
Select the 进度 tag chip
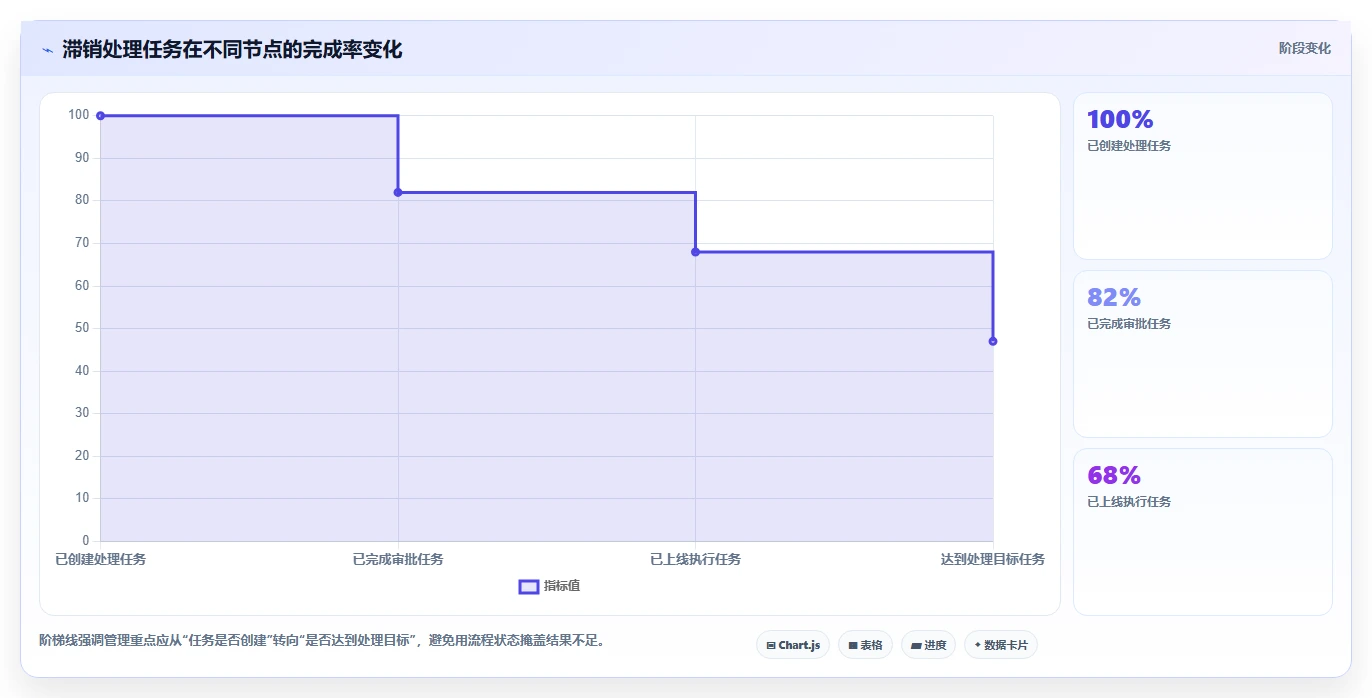point(928,645)
